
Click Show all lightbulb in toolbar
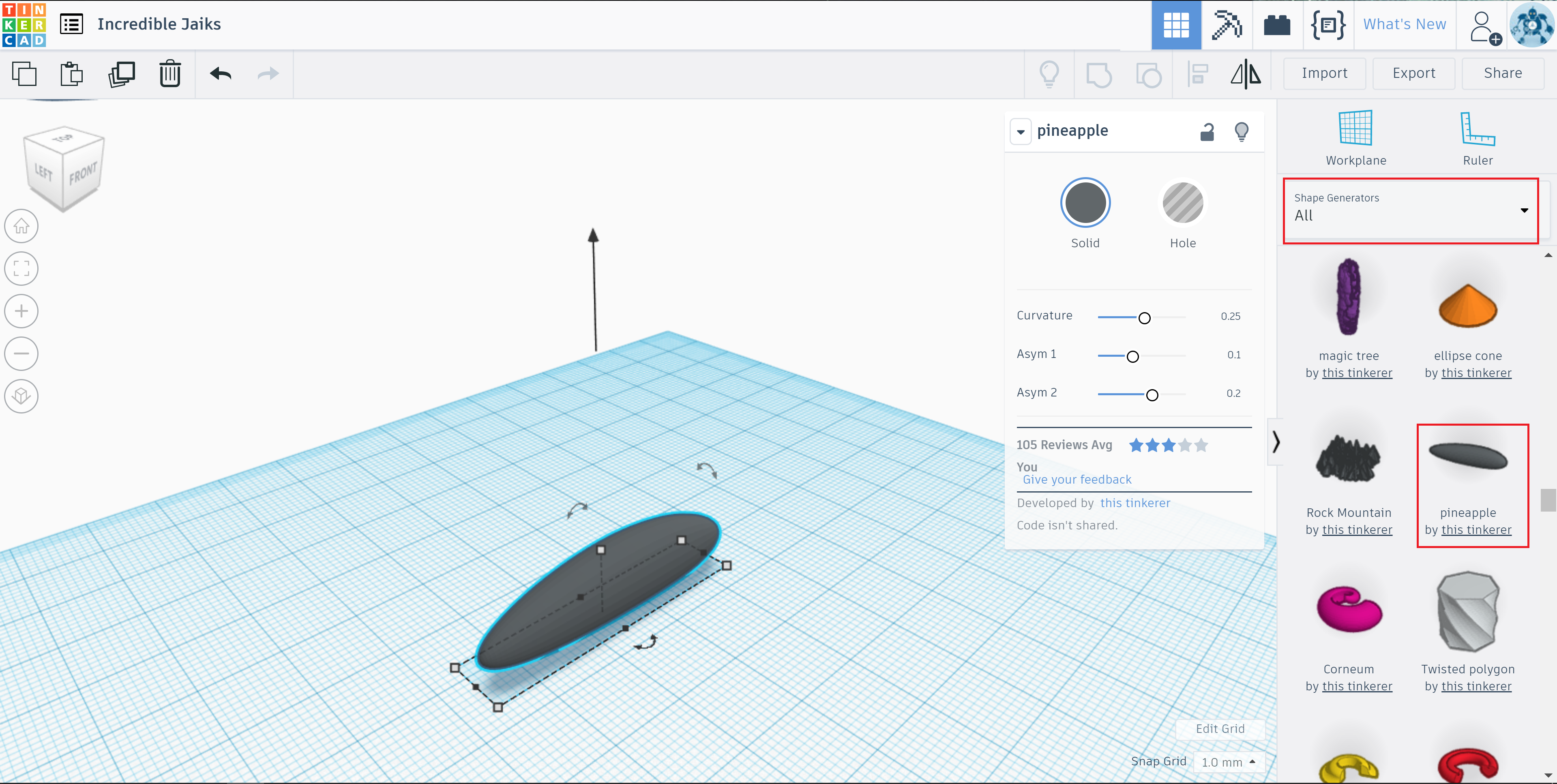(1049, 74)
